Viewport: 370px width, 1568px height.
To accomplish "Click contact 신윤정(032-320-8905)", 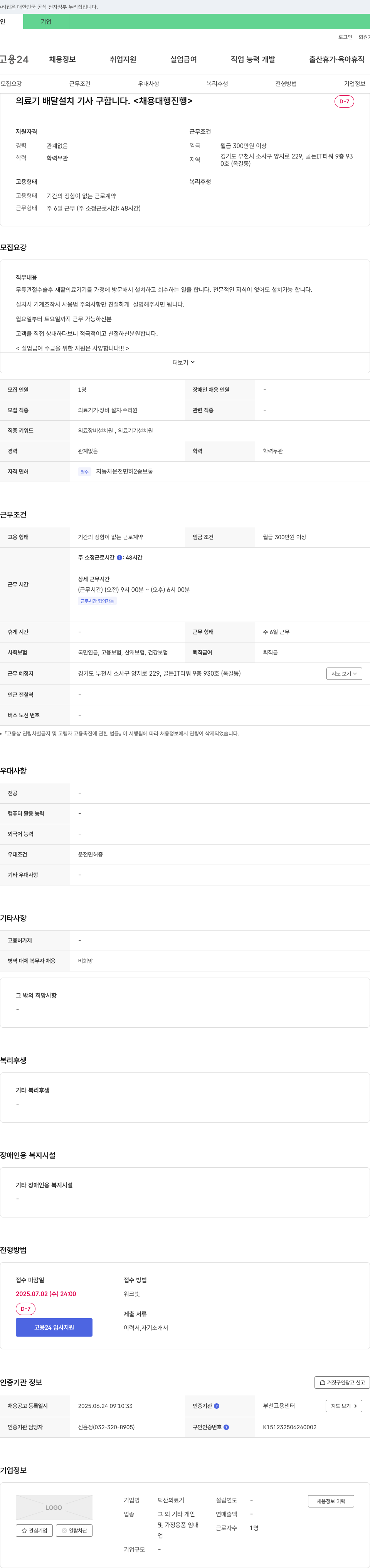I will click(106, 1427).
